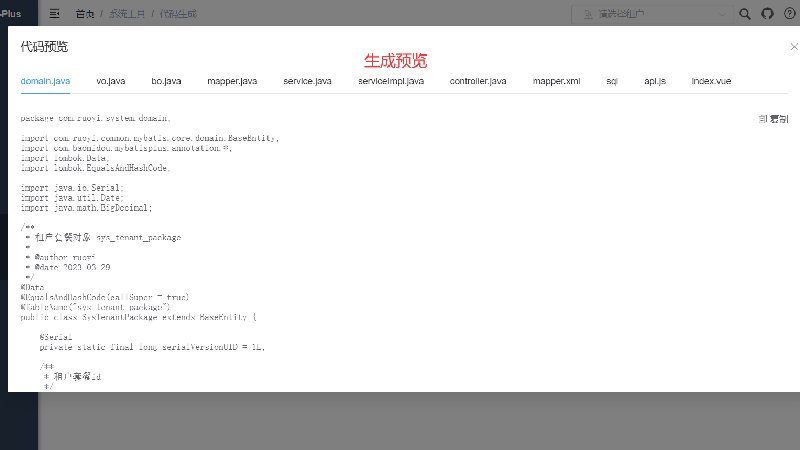Toggle the sidebar hamburger menu icon

[55, 14]
